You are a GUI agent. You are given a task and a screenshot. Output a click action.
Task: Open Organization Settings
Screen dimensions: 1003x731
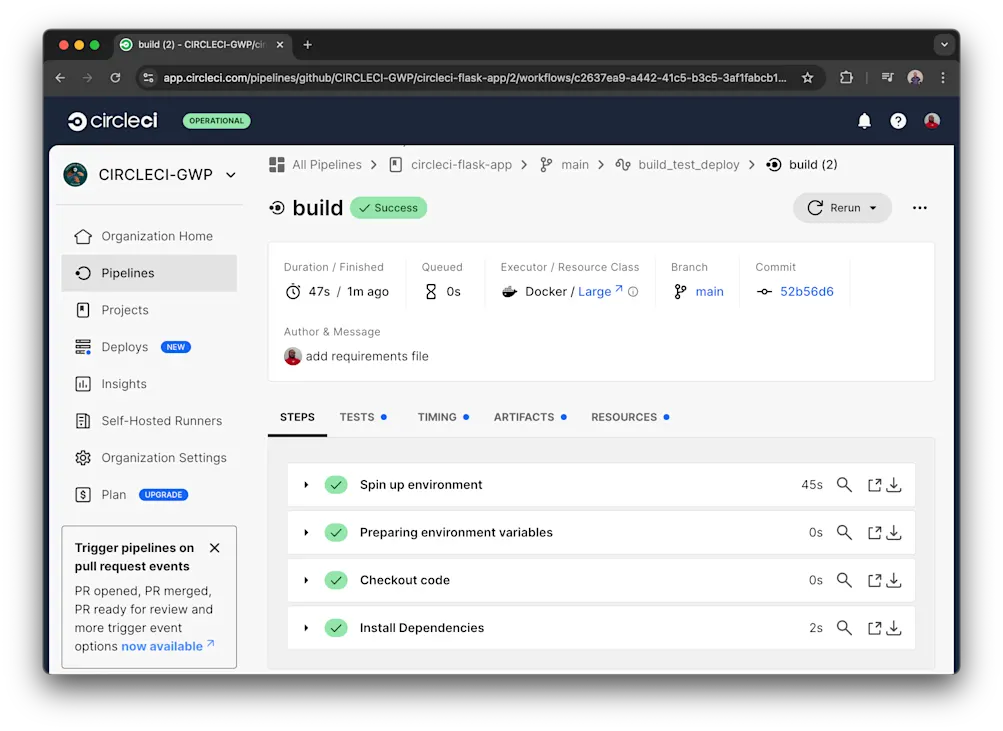[150, 458]
